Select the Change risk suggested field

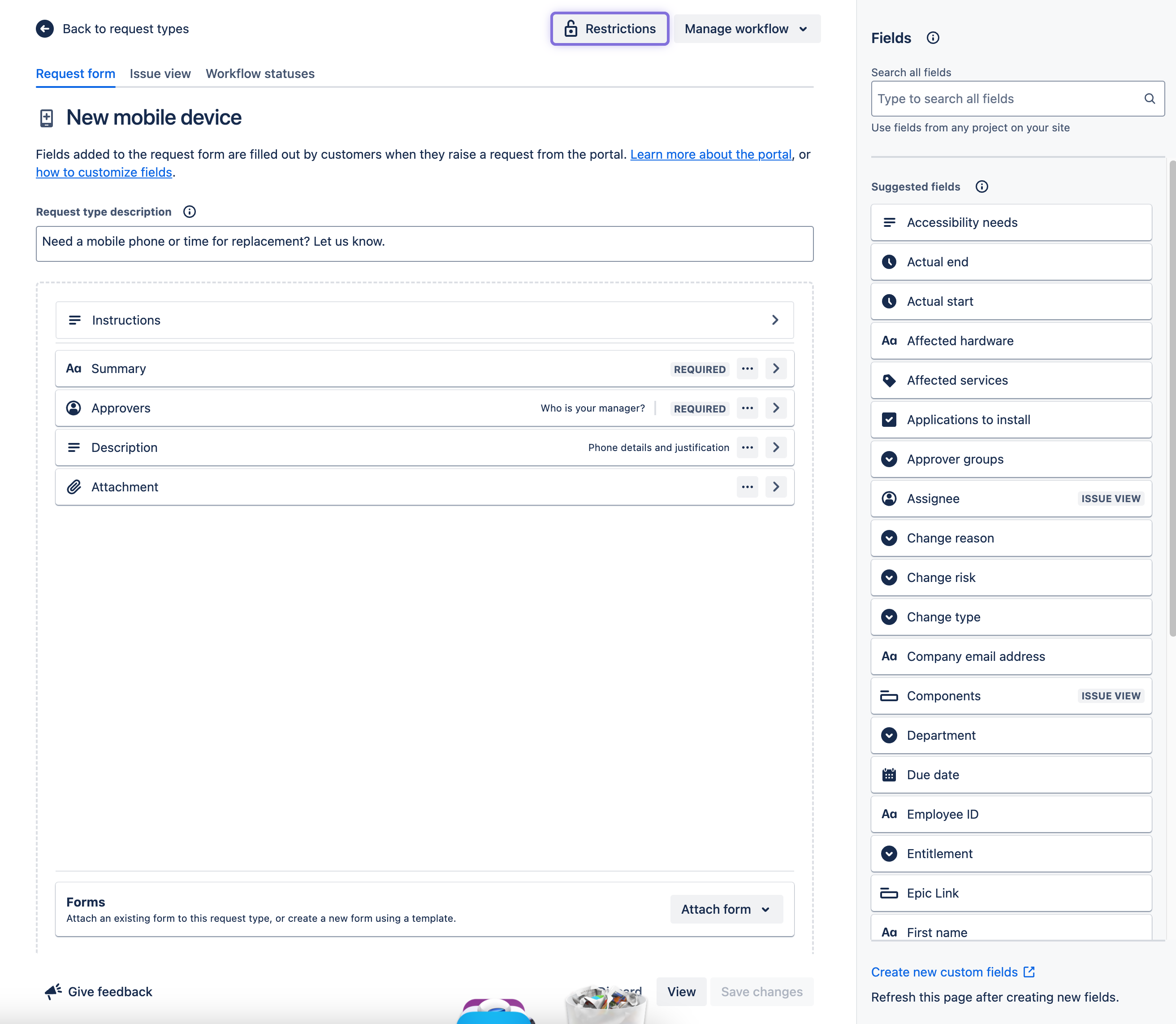pyautogui.click(x=1011, y=578)
